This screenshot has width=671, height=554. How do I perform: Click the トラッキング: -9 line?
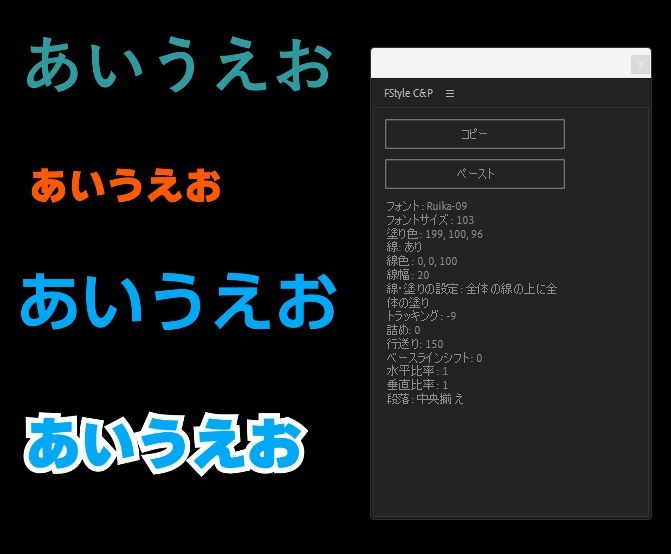[421, 316]
